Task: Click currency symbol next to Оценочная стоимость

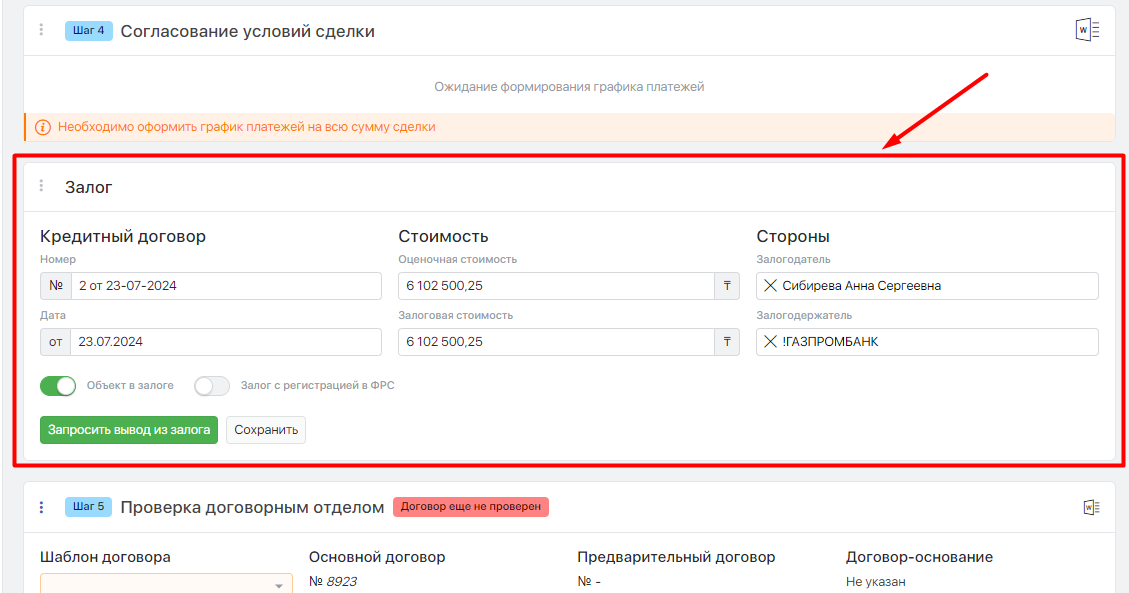Action: [x=727, y=286]
